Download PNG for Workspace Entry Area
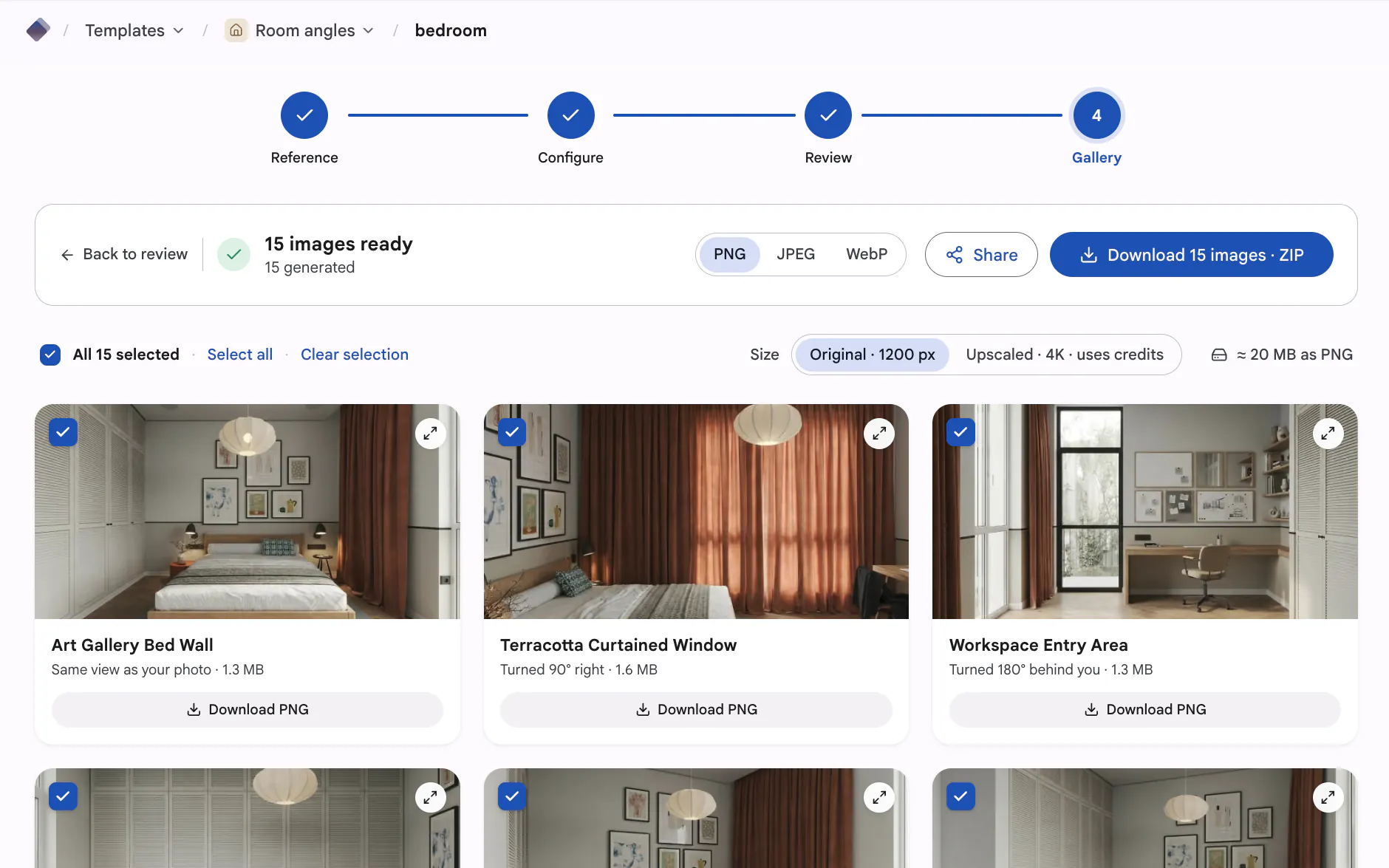The width and height of the screenshot is (1389, 868). point(1144,710)
